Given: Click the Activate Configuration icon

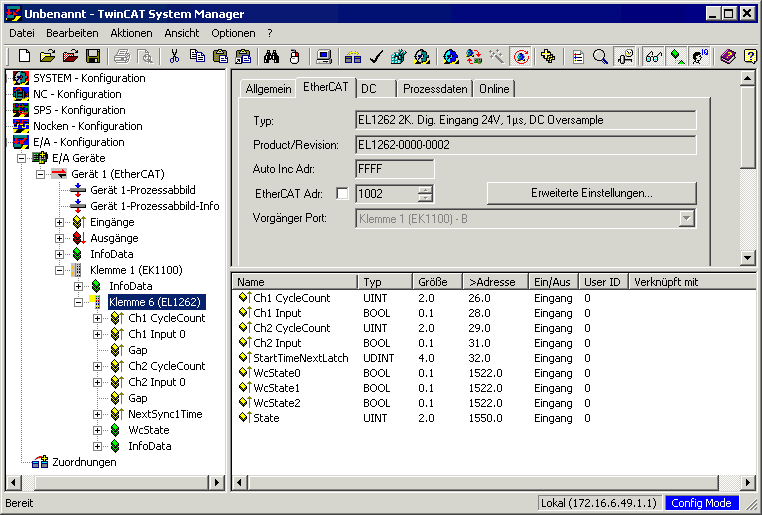Looking at the screenshot, I should [x=398, y=57].
